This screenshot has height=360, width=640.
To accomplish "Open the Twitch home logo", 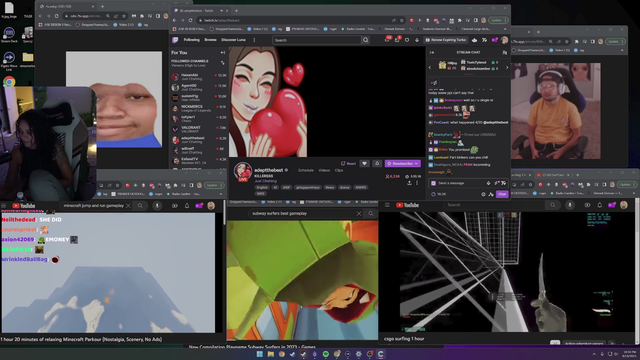I will (x=175, y=40).
